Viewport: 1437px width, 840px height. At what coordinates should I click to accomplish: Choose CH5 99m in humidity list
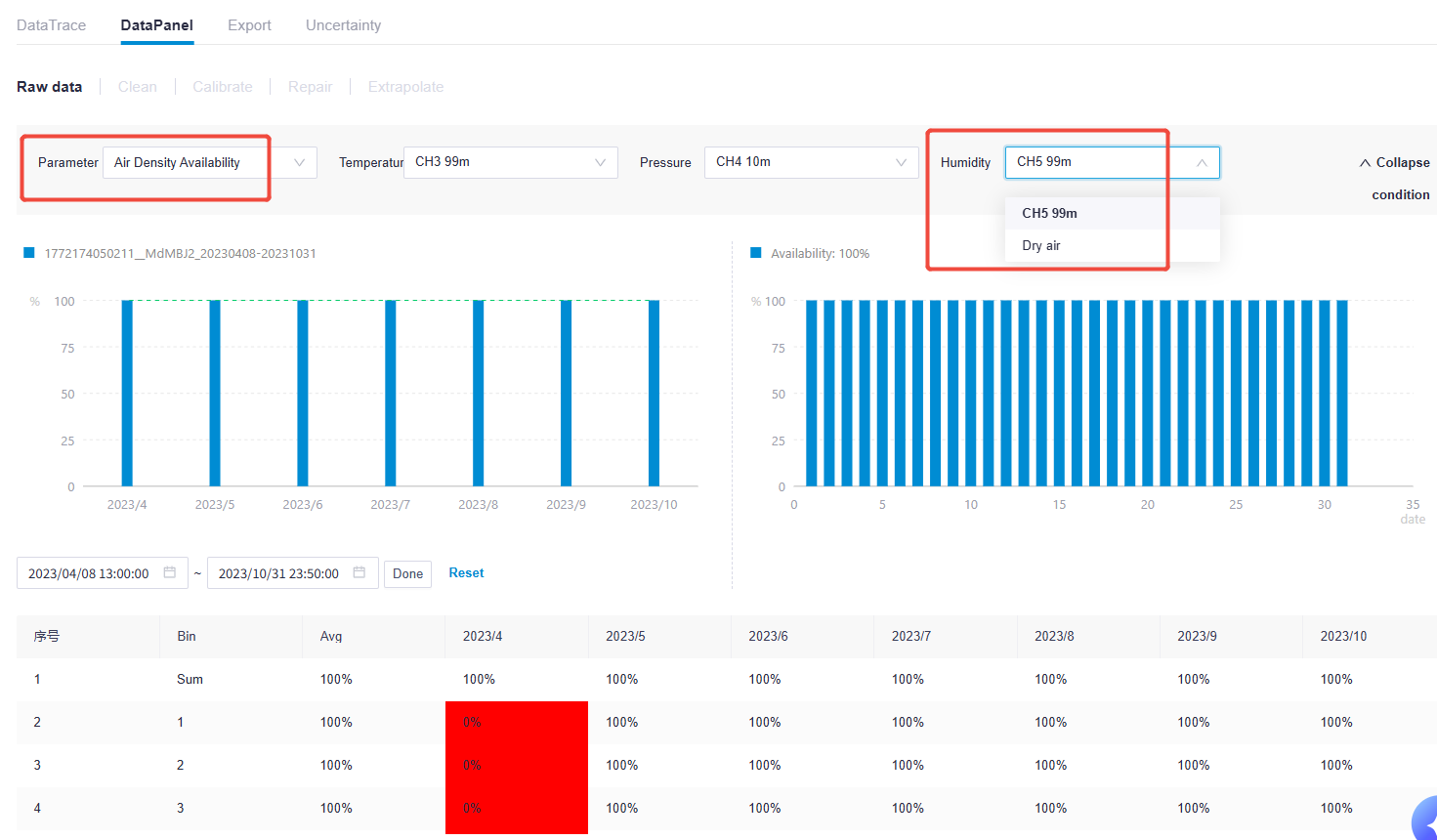(x=1049, y=213)
